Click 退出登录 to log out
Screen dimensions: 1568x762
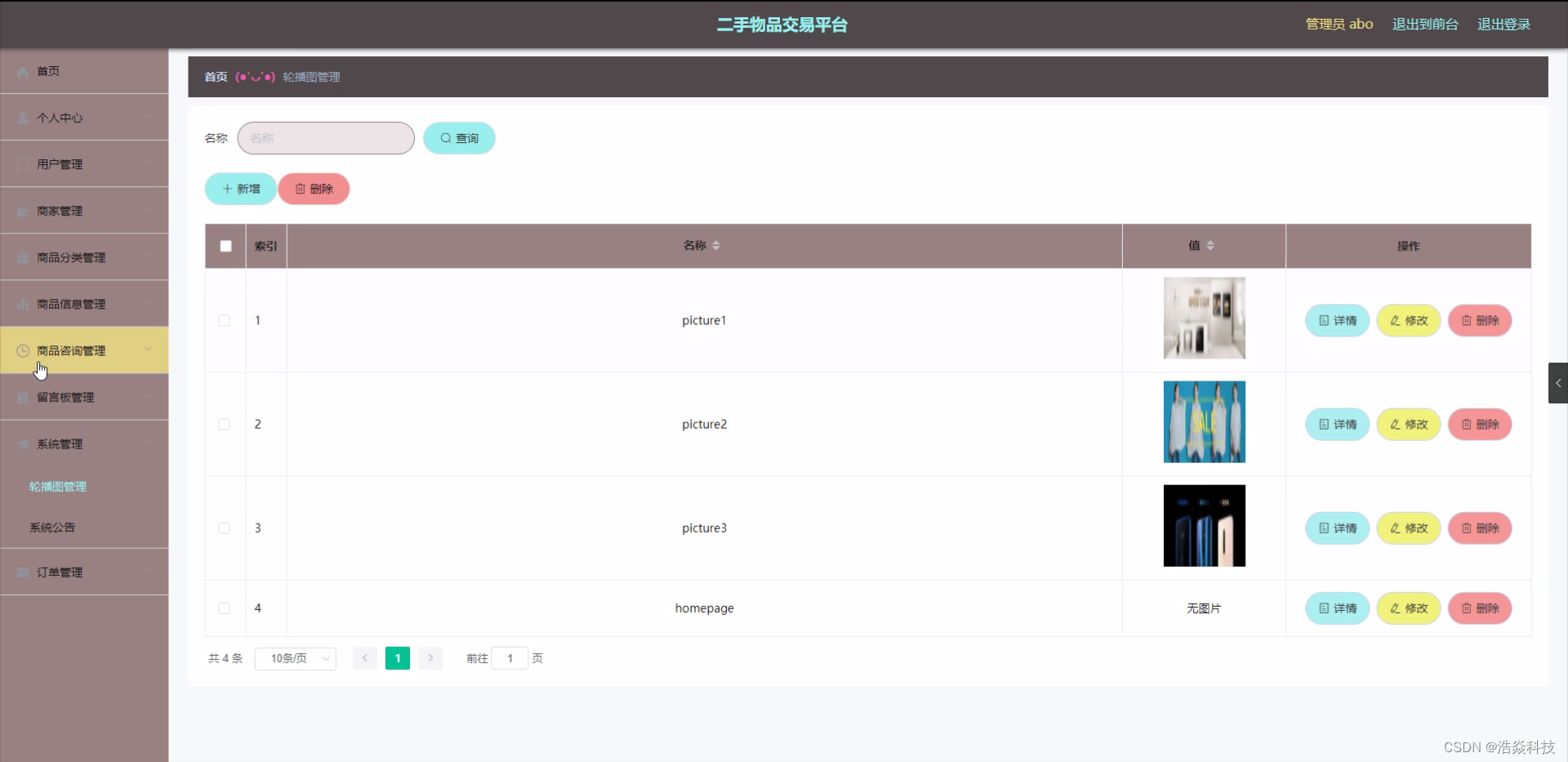pyautogui.click(x=1503, y=24)
